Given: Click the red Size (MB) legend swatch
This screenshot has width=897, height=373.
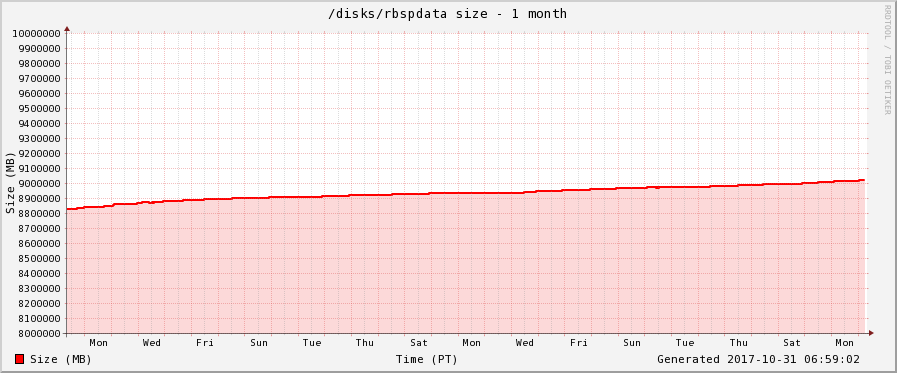Looking at the screenshot, I should tap(19, 359).
